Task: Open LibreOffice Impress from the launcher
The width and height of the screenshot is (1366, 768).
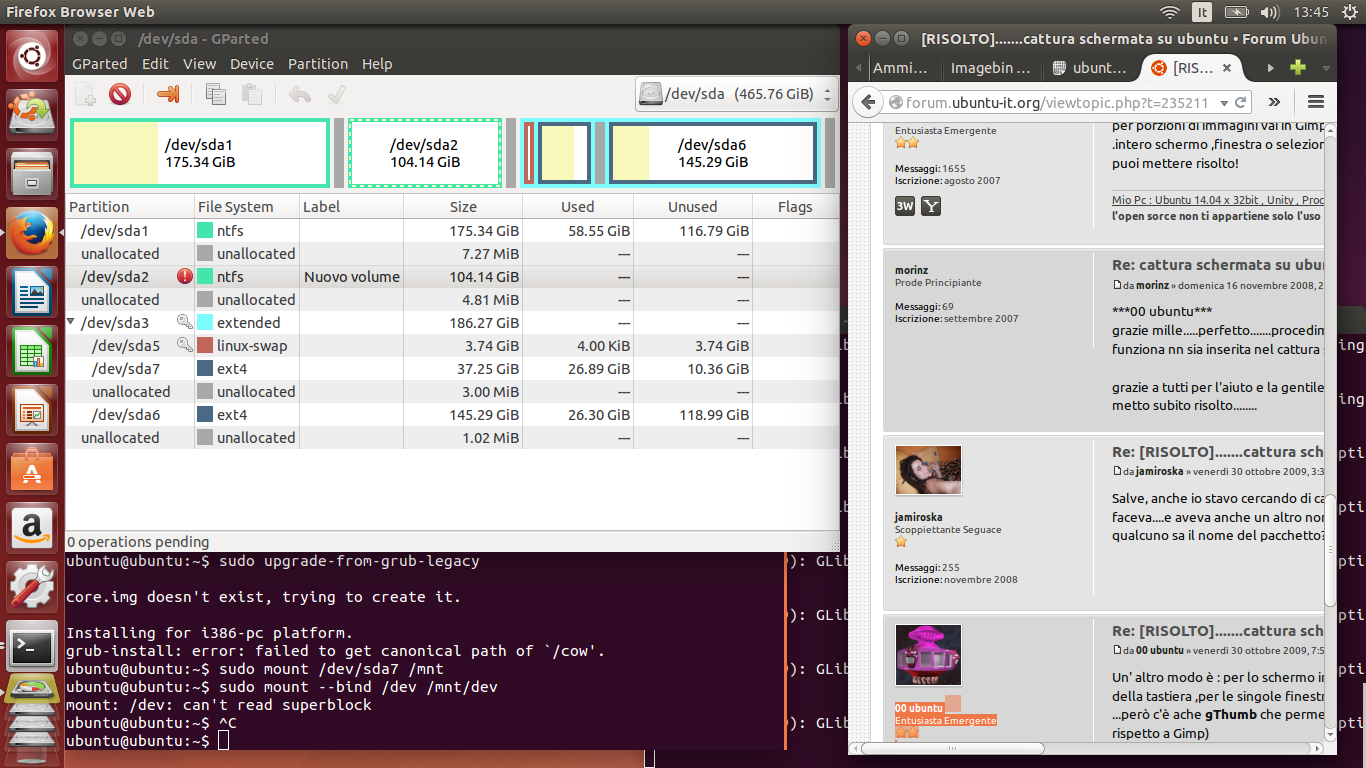Action: [33, 409]
